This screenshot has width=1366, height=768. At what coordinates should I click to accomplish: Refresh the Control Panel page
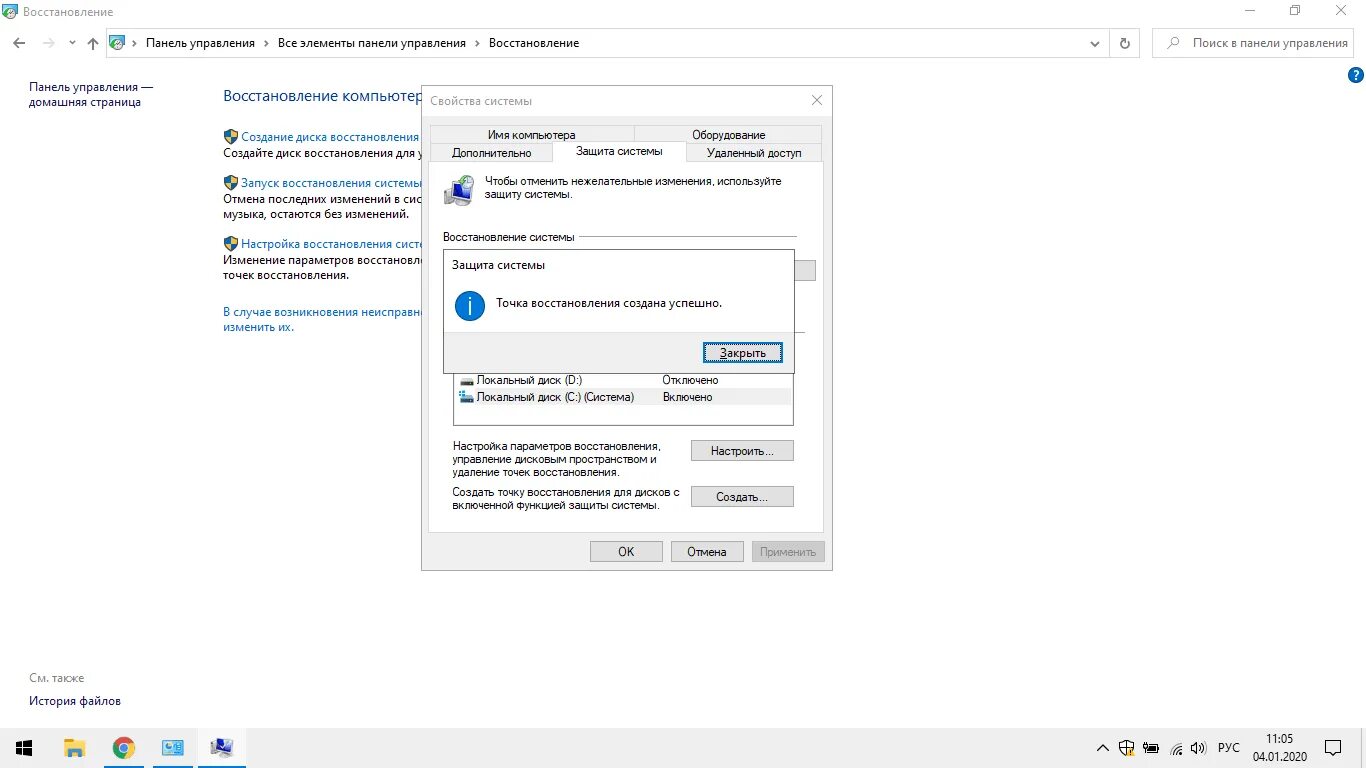click(1125, 43)
